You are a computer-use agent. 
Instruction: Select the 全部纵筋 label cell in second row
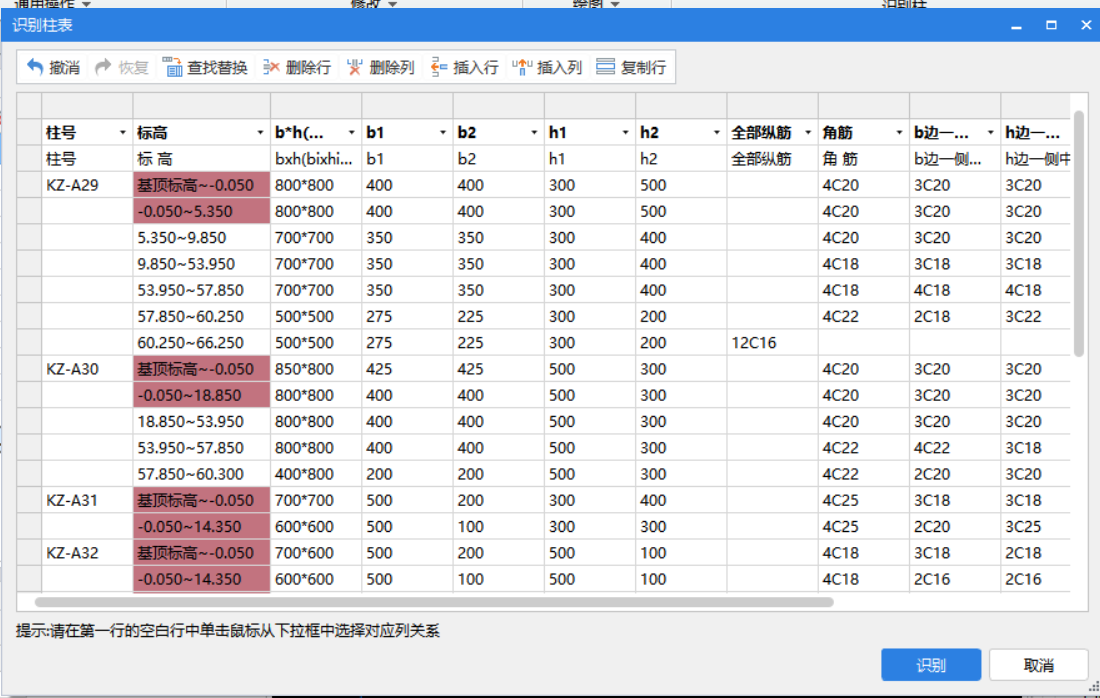(772, 159)
